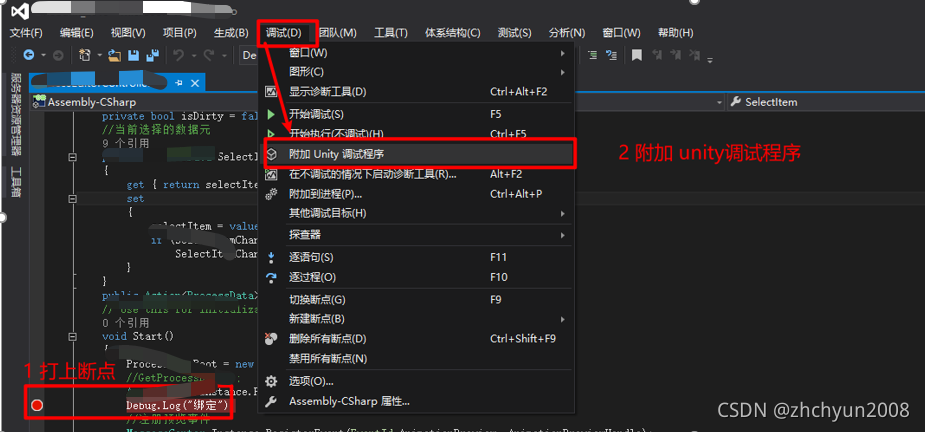This screenshot has width=925, height=432.
Task: Select 删除所有断点(D) menu item
Action: click(x=418, y=339)
